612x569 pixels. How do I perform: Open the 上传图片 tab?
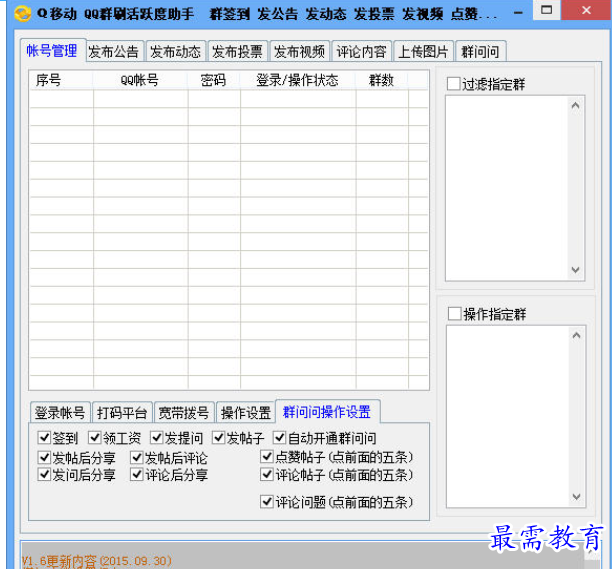(x=423, y=51)
